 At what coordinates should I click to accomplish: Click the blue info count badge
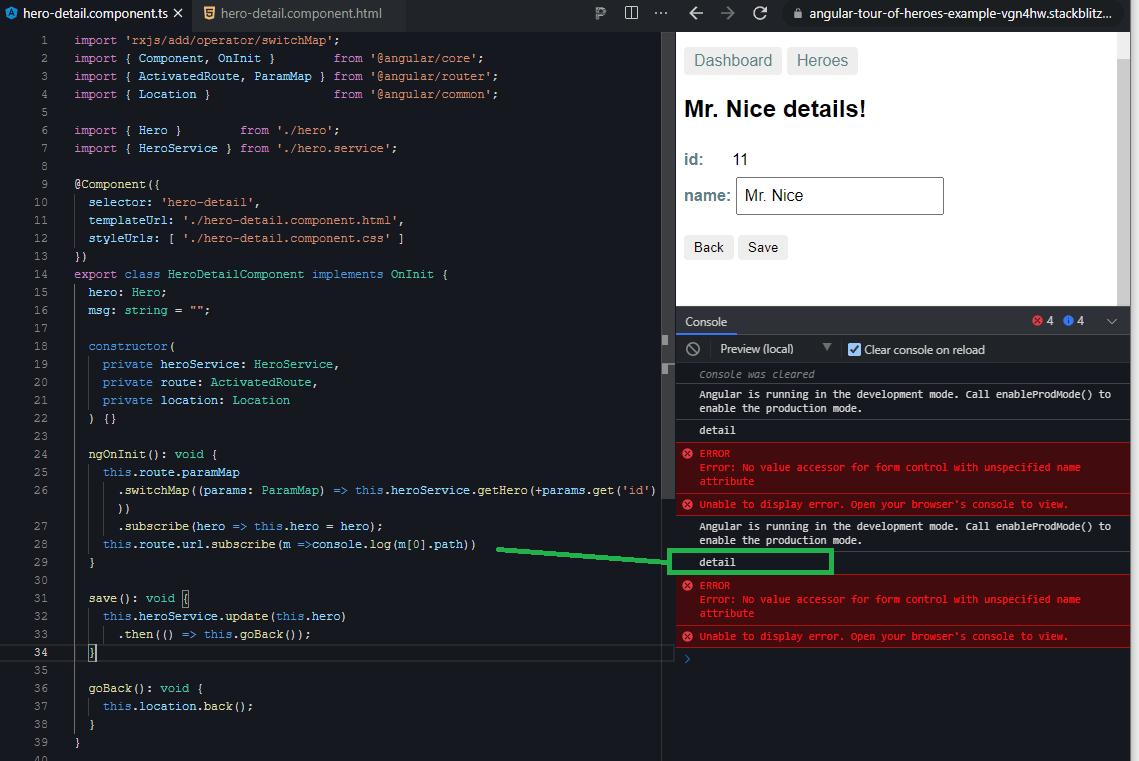(x=1073, y=321)
